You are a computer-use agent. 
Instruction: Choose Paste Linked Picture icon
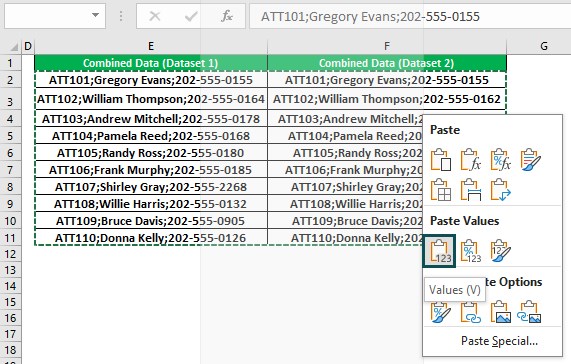(530, 312)
